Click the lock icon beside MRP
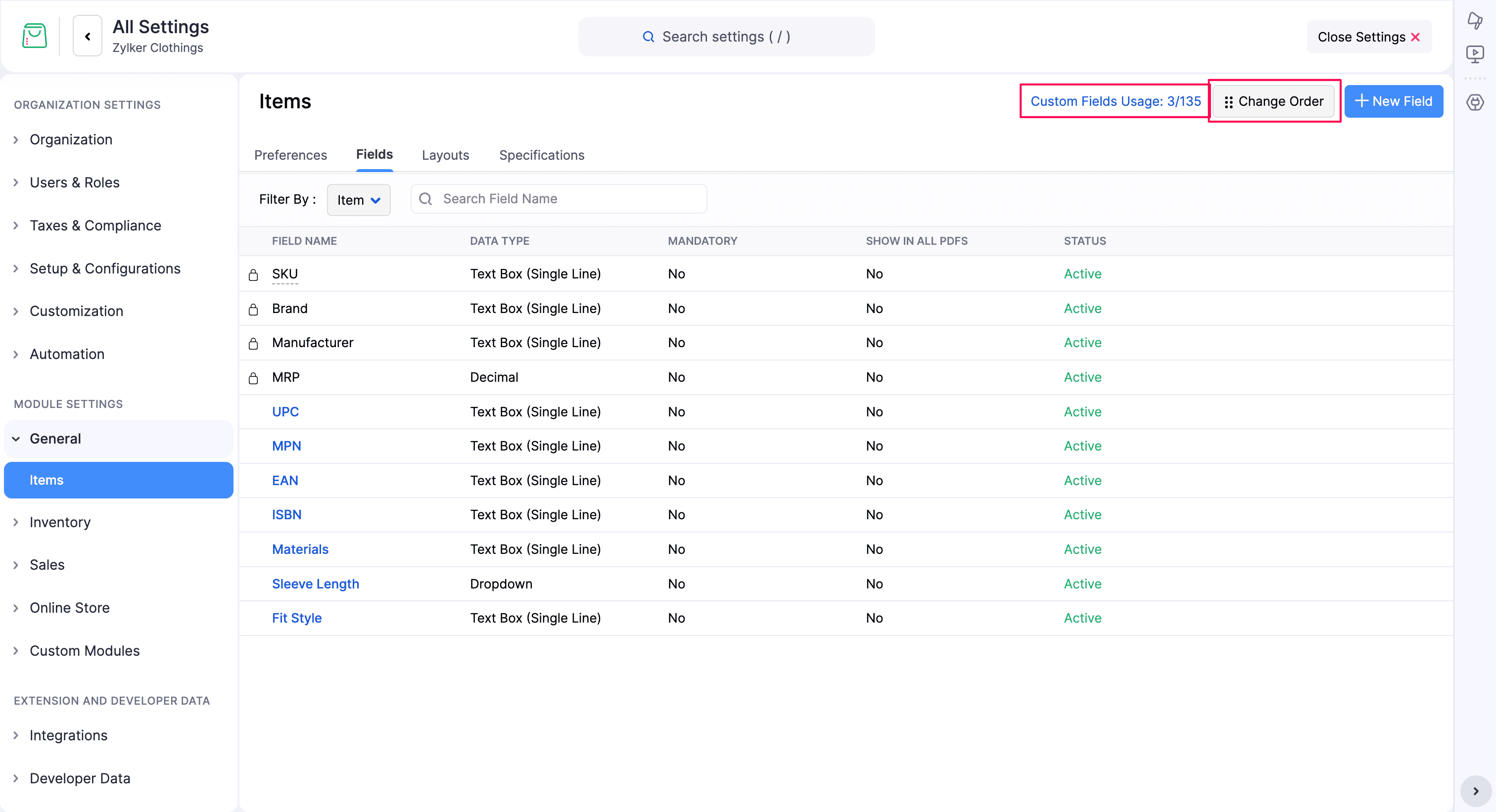The height and width of the screenshot is (812, 1496). 253,378
